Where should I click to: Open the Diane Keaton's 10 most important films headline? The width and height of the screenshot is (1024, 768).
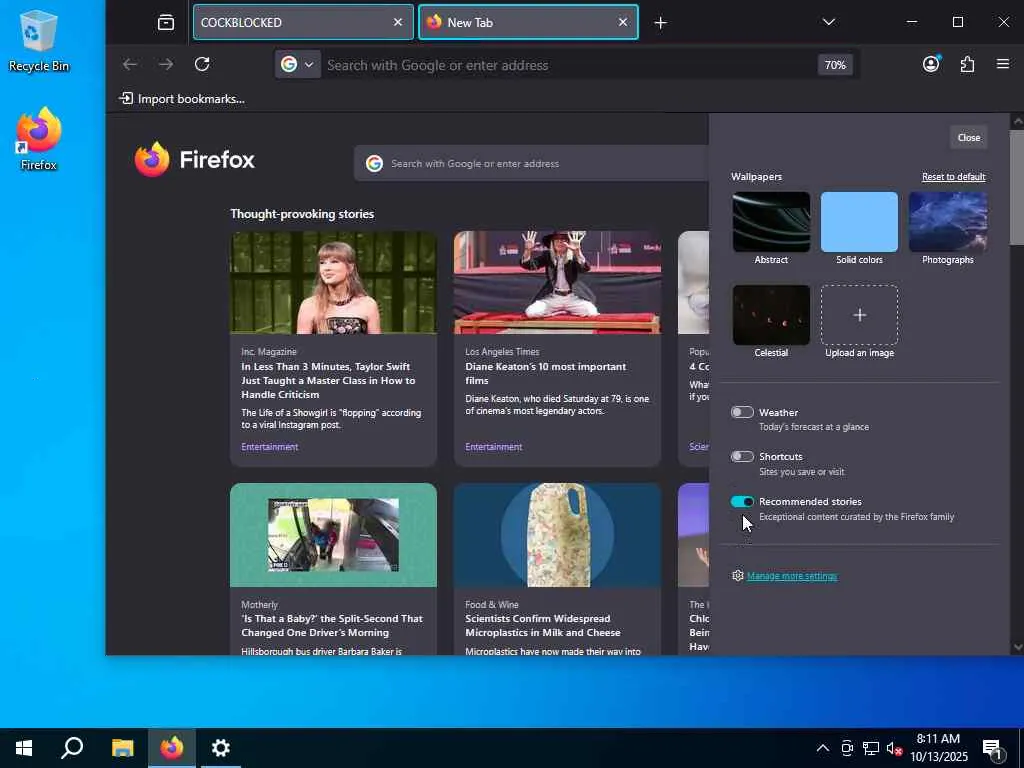(x=545, y=373)
